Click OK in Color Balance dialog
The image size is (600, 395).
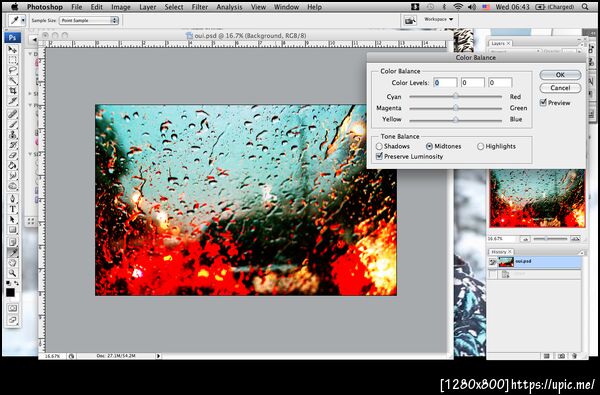coord(560,75)
